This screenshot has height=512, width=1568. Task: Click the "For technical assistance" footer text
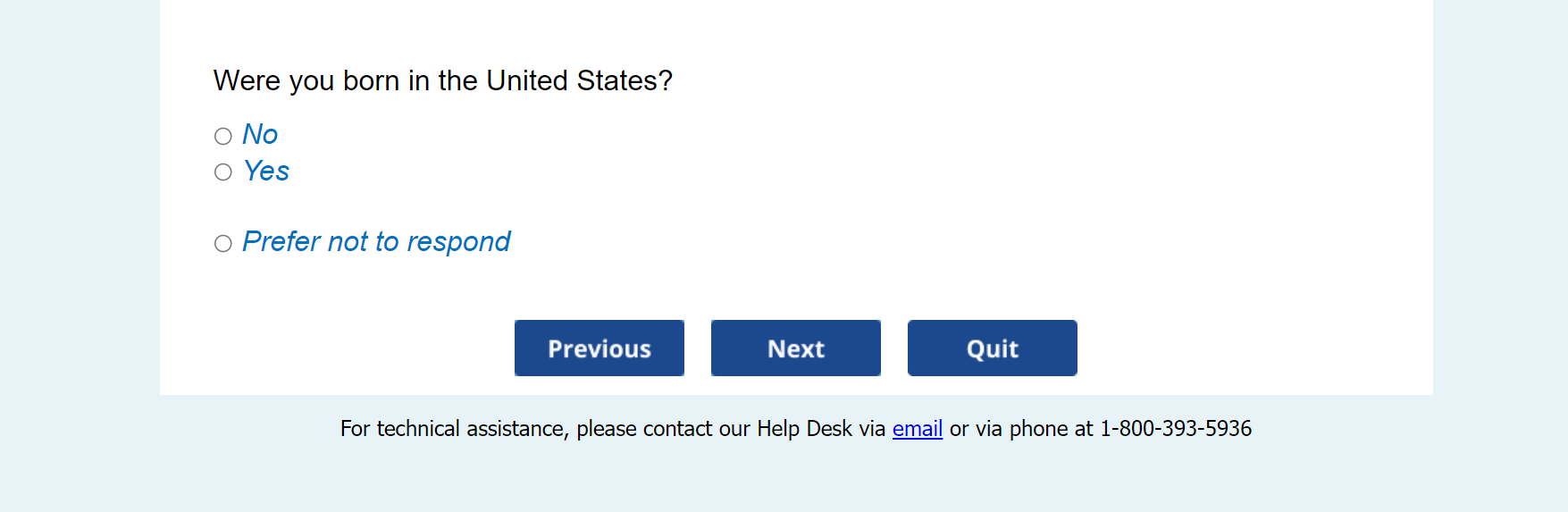453,429
